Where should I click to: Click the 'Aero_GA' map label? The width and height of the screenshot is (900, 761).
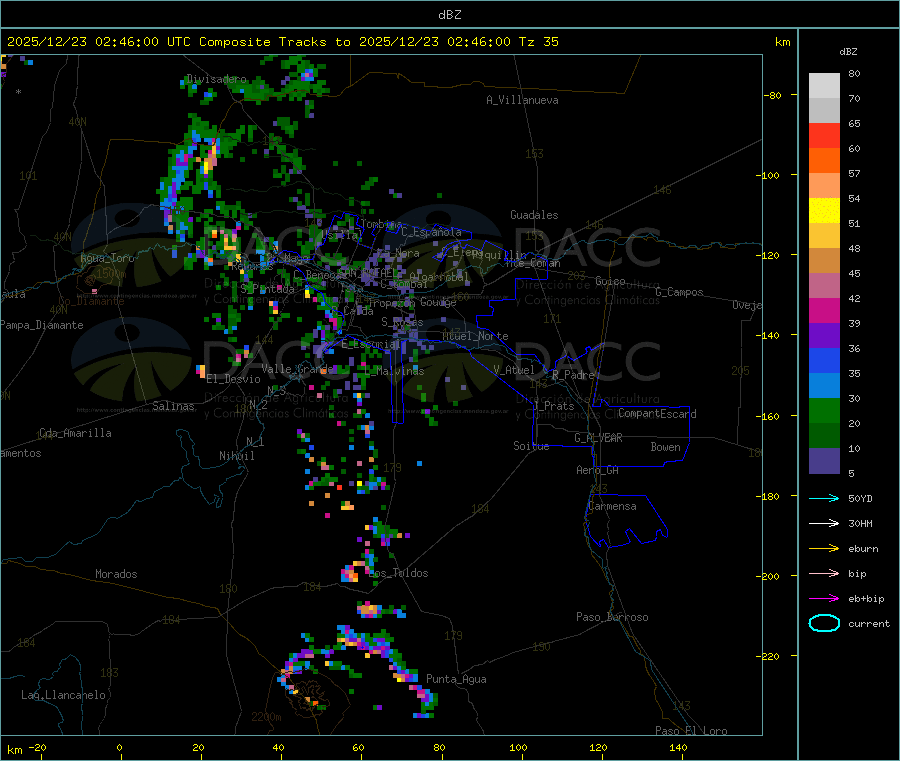(x=598, y=471)
